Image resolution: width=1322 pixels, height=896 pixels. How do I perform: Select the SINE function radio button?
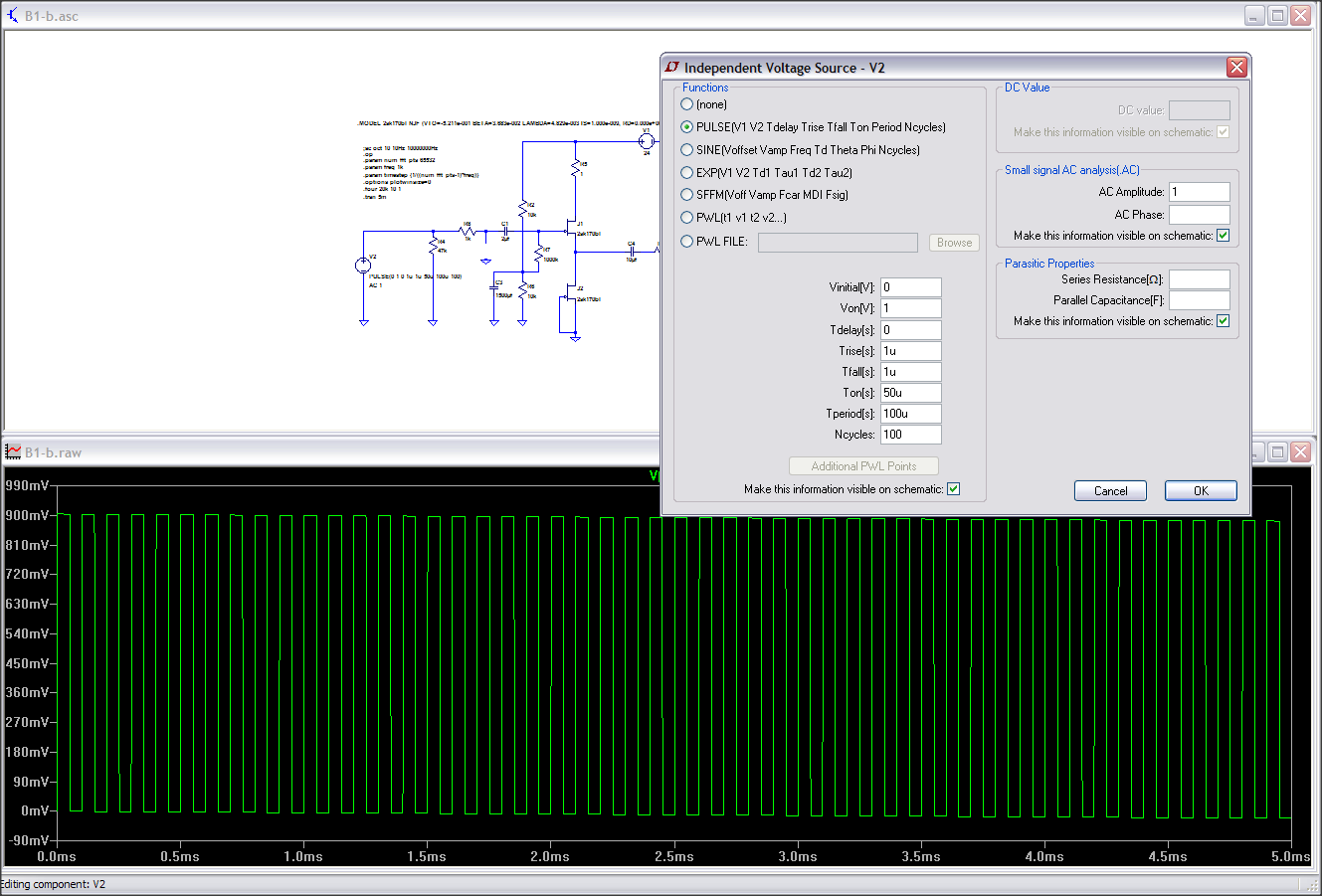(x=687, y=150)
